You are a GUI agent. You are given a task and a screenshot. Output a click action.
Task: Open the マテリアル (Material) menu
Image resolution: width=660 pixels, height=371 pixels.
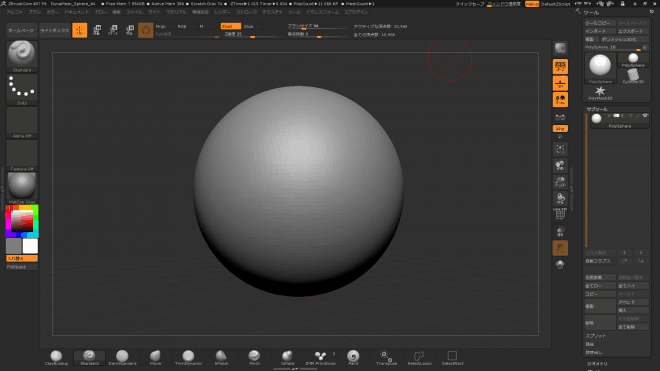tap(176, 12)
